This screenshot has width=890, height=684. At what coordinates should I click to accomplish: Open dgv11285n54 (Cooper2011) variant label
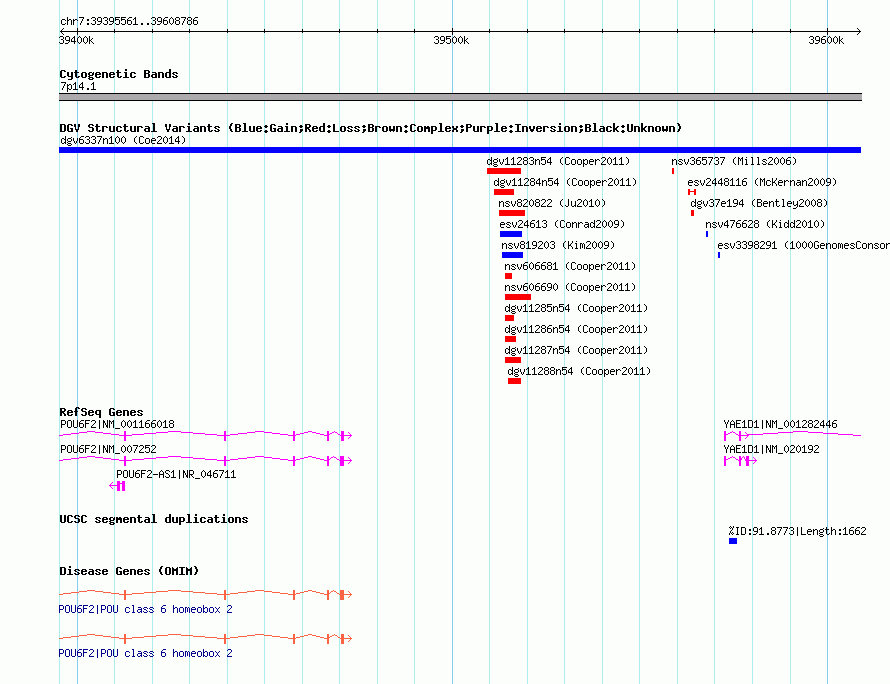tap(576, 308)
